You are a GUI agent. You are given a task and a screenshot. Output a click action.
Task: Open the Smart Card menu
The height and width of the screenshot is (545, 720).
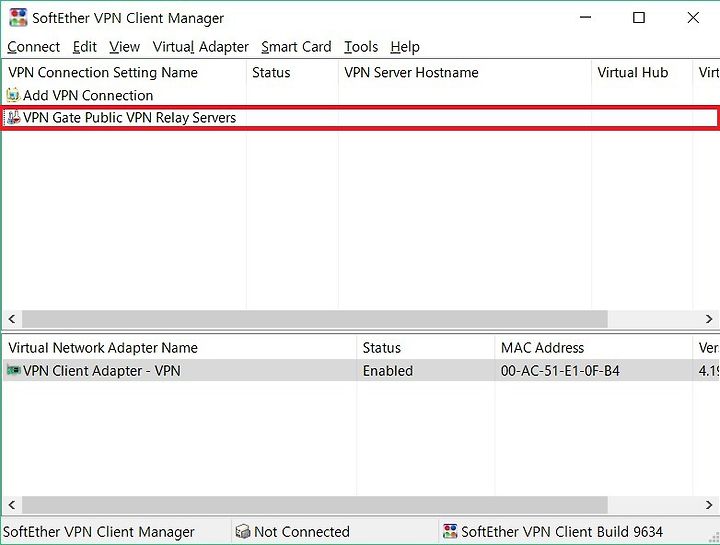[x=296, y=47]
